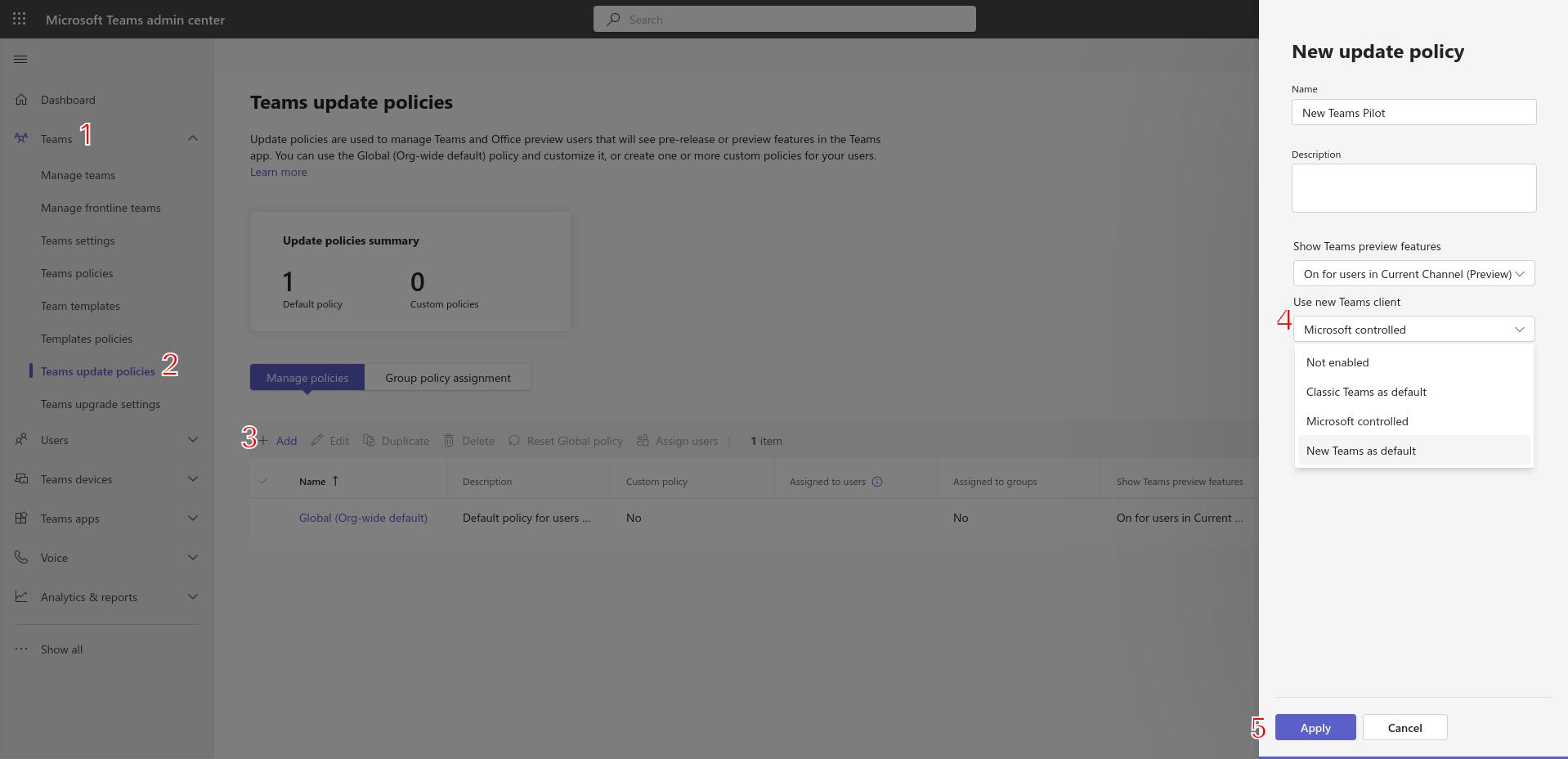Image resolution: width=1568 pixels, height=759 pixels.
Task: Click the info icon beside Assigned to users
Action: 877,482
